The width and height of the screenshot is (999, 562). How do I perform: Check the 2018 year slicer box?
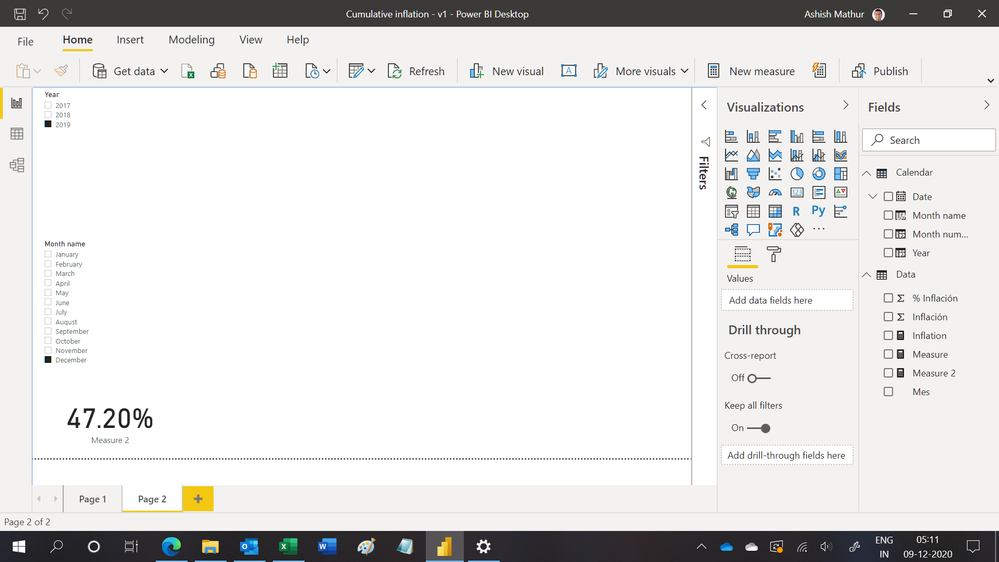(48, 115)
